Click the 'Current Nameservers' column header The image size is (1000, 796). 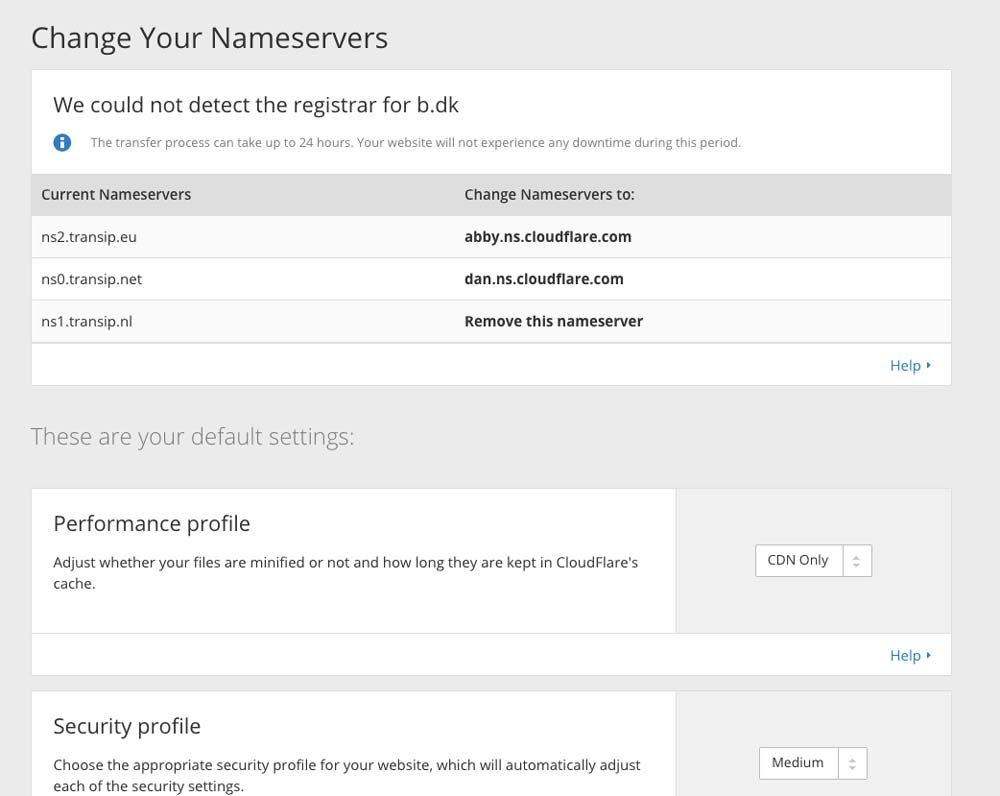pos(116,194)
